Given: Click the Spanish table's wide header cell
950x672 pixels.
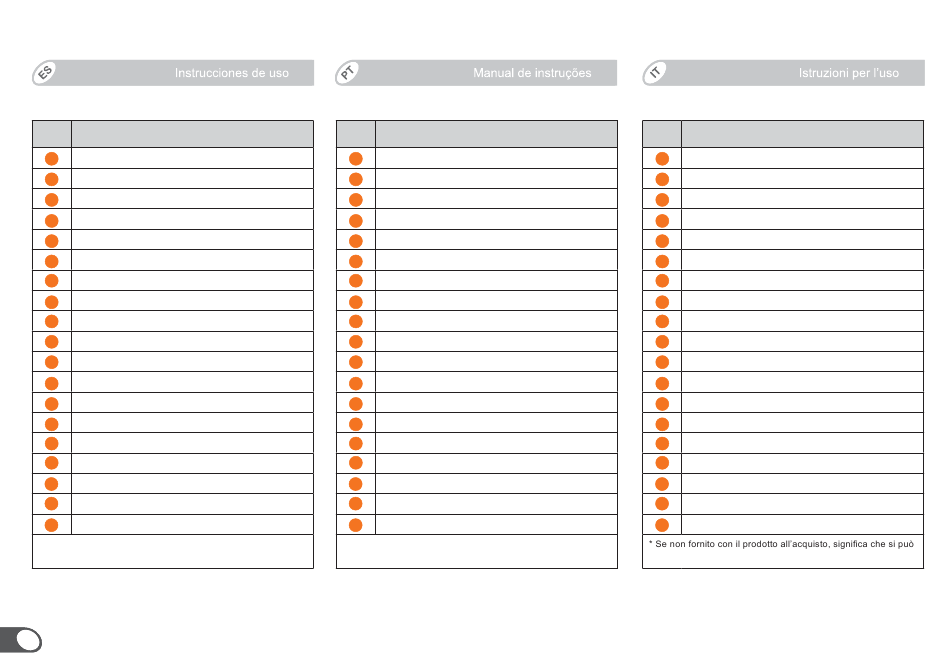Looking at the screenshot, I should [192, 134].
